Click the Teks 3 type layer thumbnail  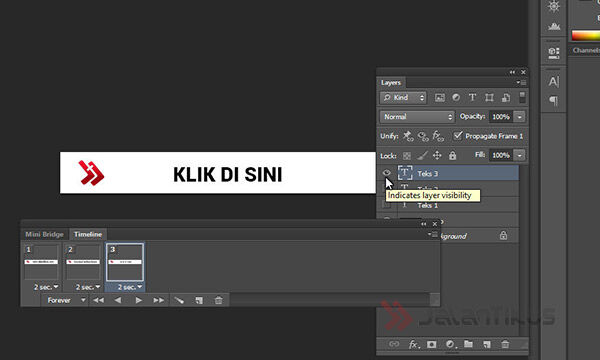coord(405,173)
